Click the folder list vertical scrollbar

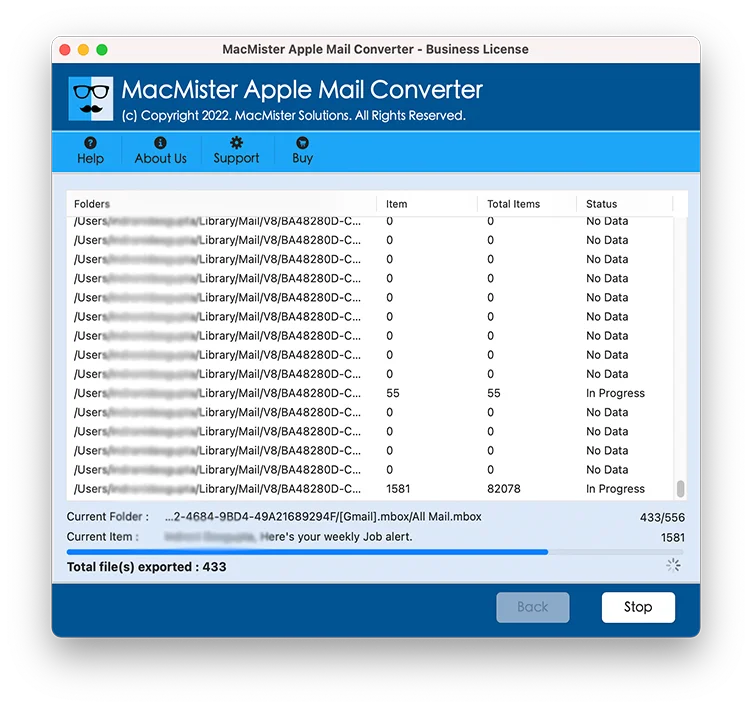(x=681, y=488)
